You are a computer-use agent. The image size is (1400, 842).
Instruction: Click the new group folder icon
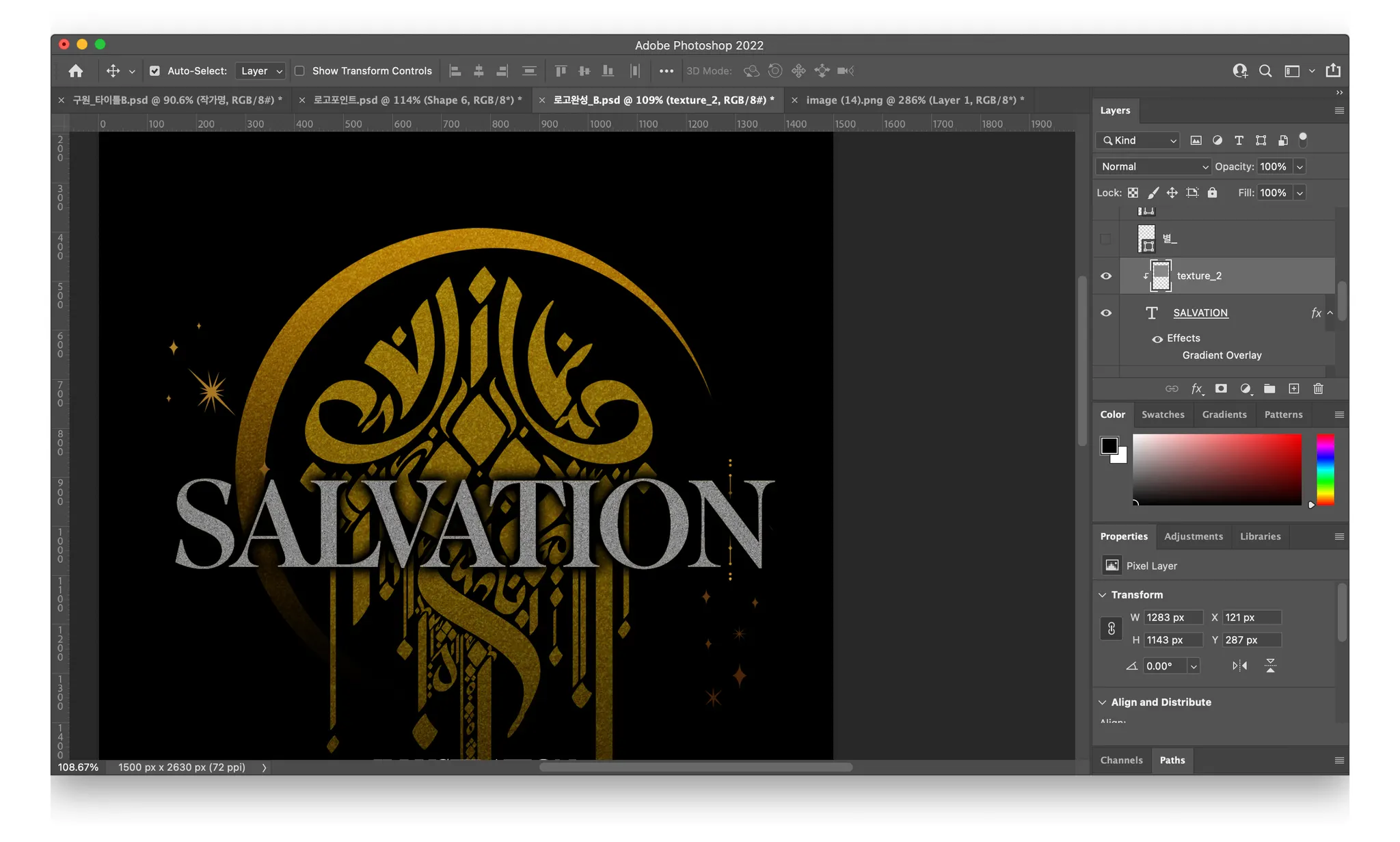(1269, 389)
